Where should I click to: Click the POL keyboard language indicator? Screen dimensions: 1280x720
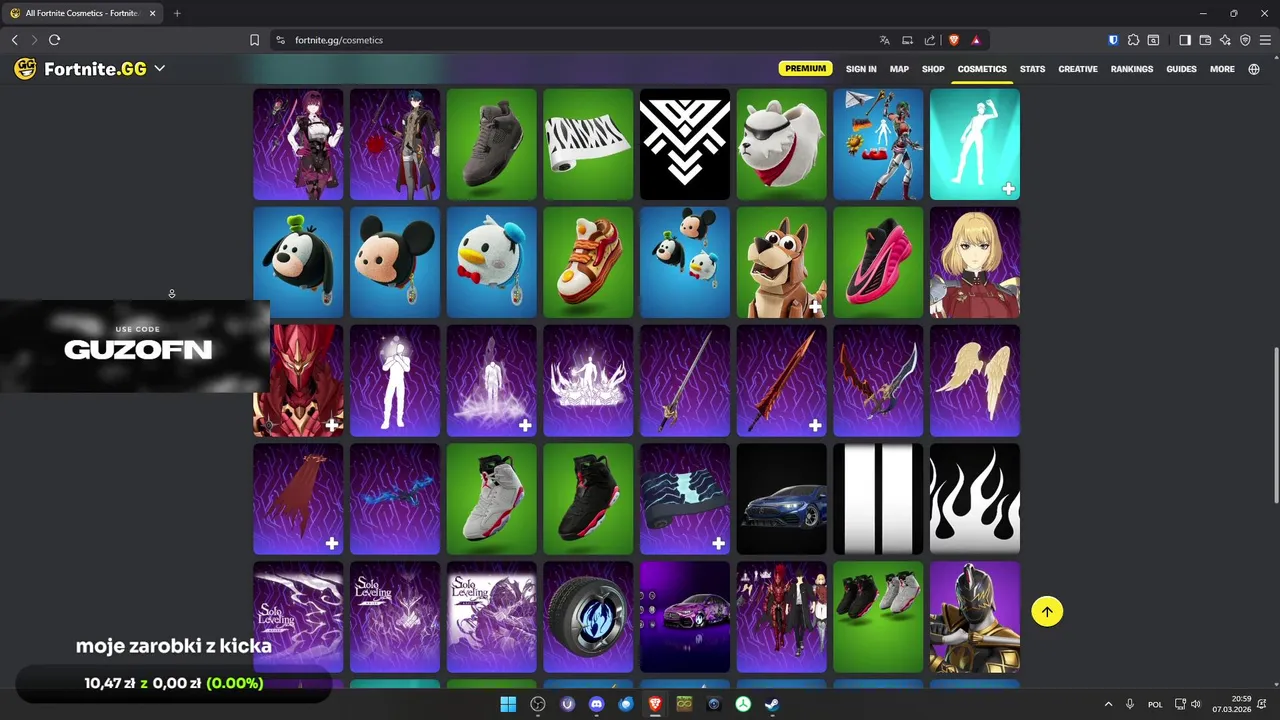(x=1155, y=704)
